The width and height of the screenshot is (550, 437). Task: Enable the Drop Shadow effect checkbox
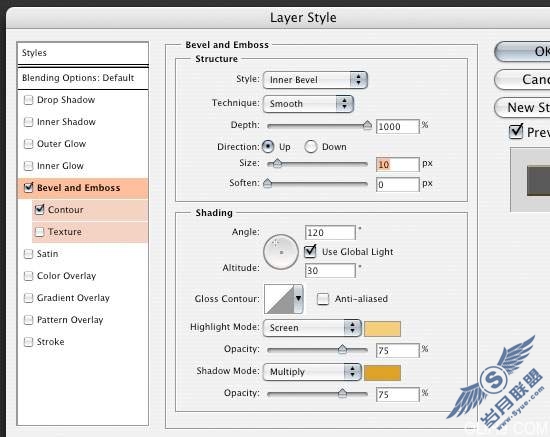pos(28,100)
